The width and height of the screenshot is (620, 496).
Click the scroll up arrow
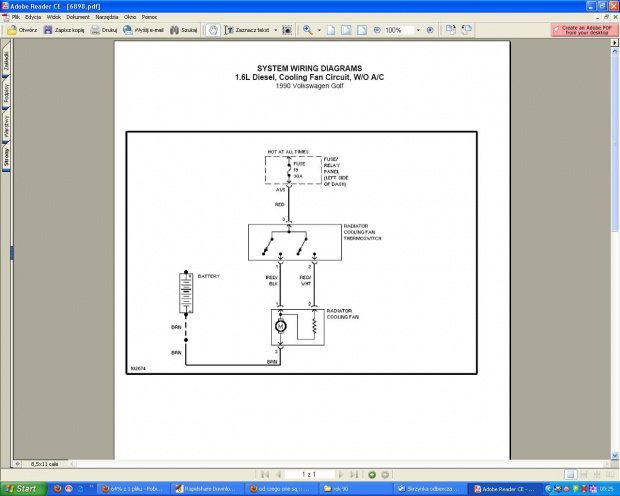click(x=615, y=51)
